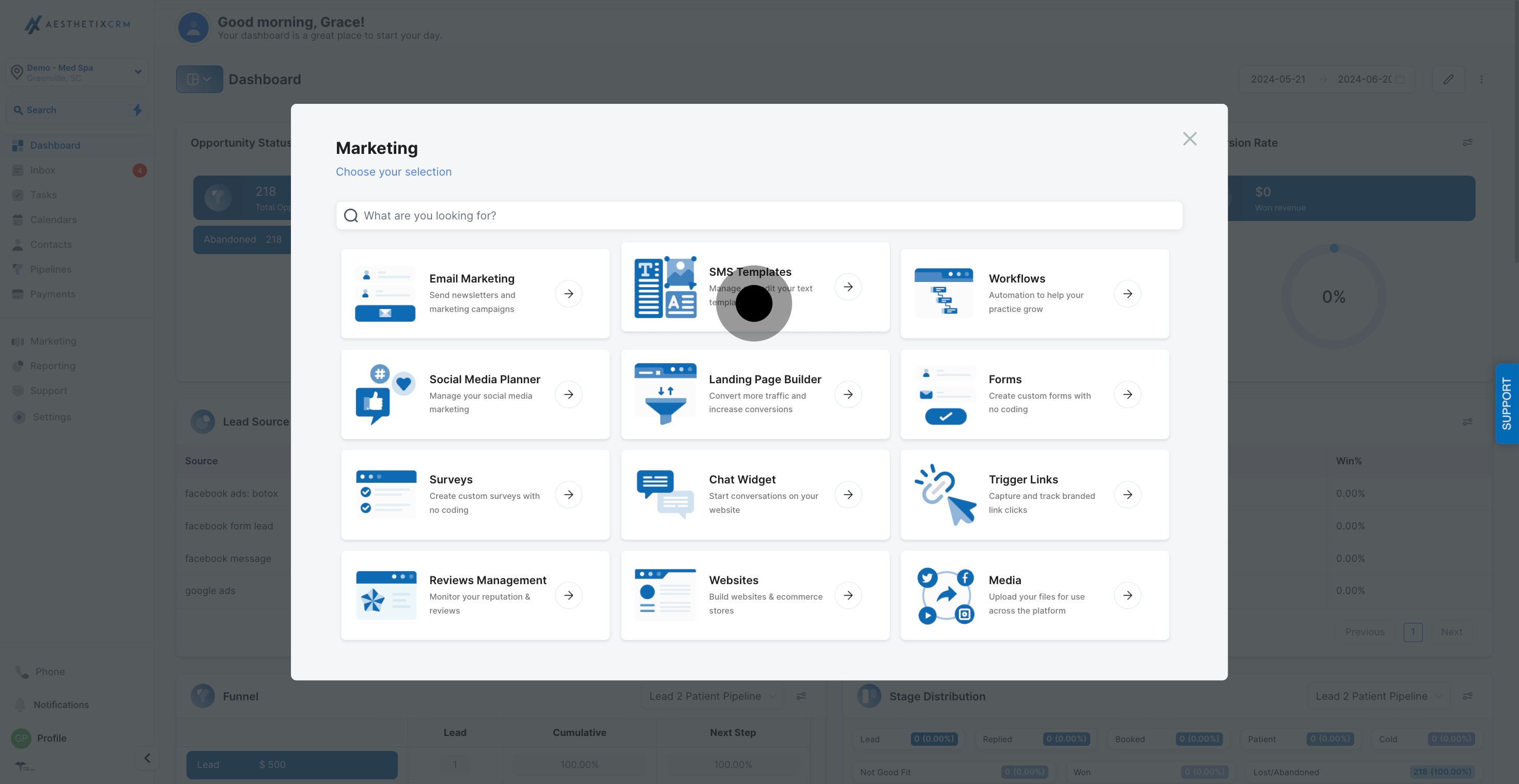The height and width of the screenshot is (784, 1519).
Task: Close the Marketing selection dialog
Action: pyautogui.click(x=1189, y=138)
